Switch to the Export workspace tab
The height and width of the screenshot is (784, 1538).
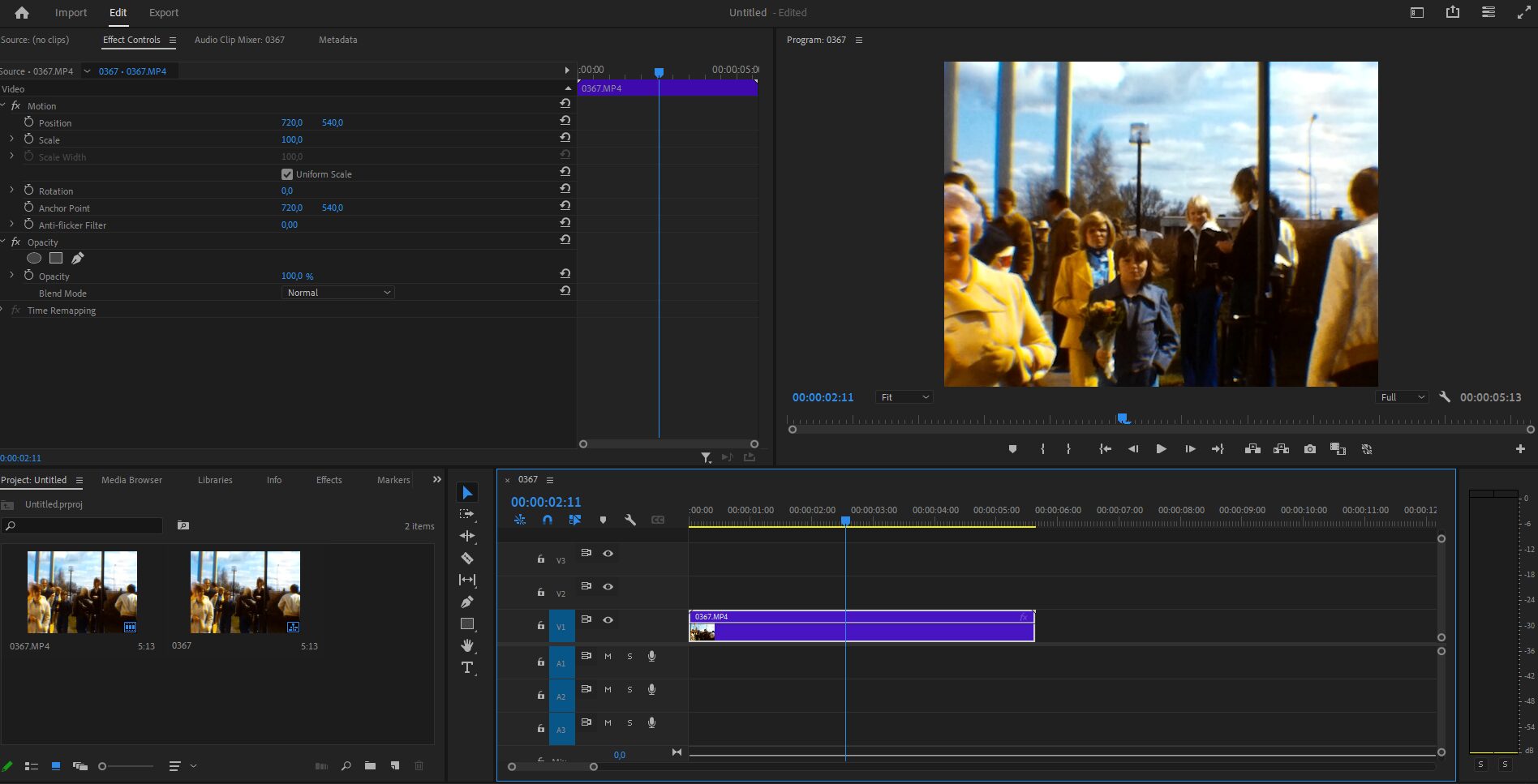click(x=164, y=13)
